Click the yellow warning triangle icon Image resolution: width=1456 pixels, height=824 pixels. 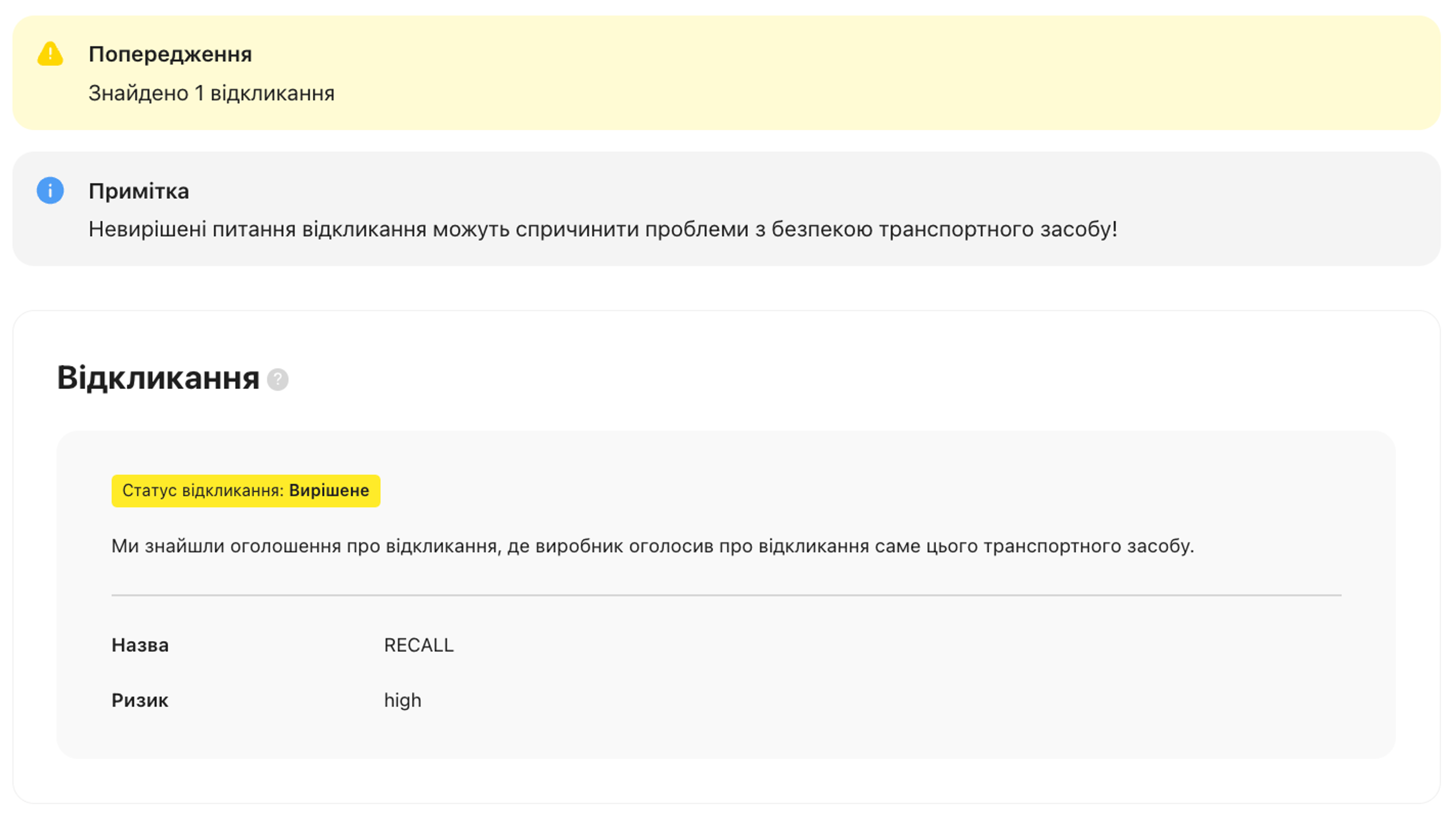pos(50,54)
